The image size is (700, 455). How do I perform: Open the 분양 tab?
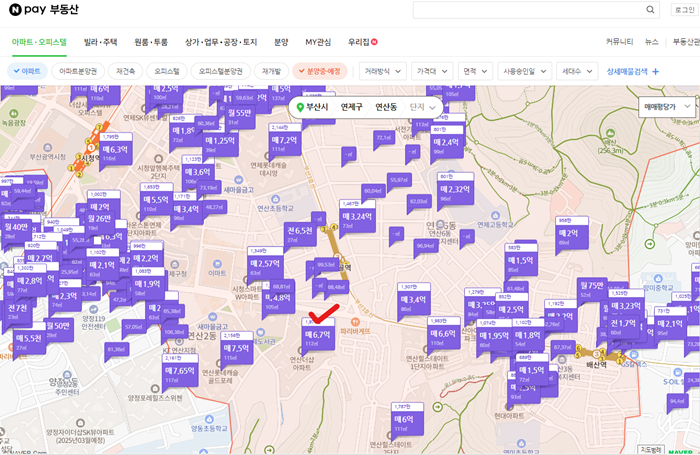281,42
